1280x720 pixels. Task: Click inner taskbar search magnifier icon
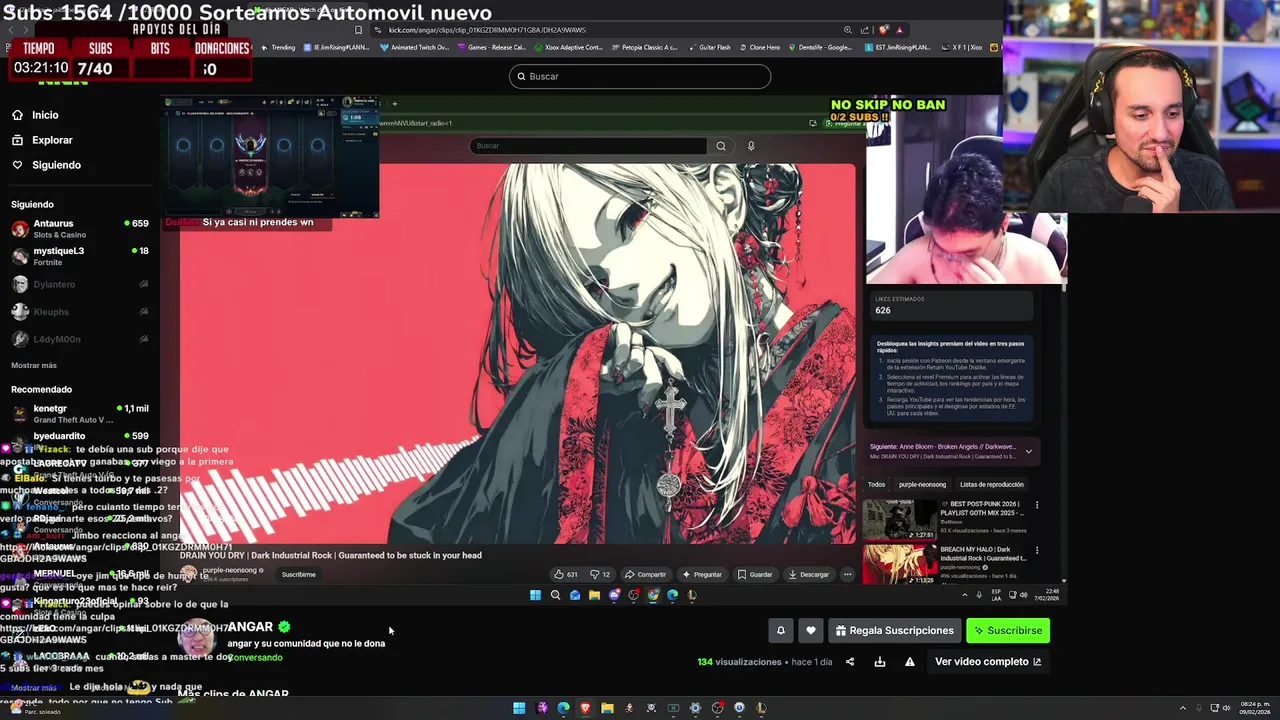coord(555,595)
